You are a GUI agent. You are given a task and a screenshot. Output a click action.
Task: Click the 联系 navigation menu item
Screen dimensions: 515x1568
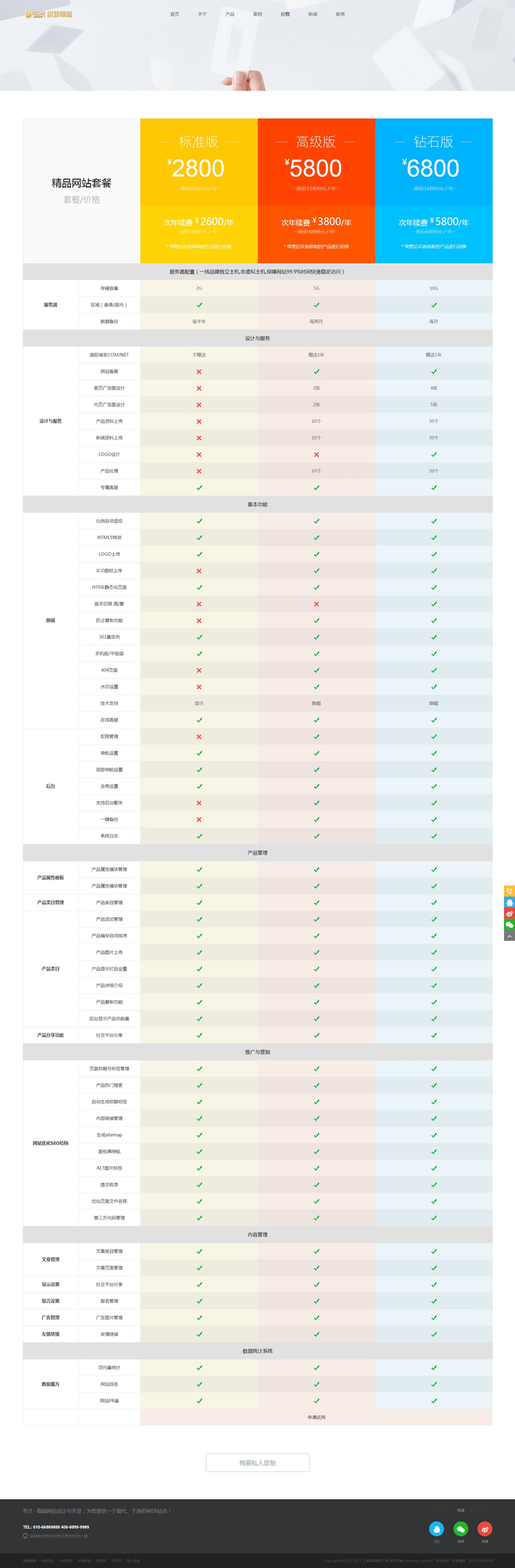(340, 14)
